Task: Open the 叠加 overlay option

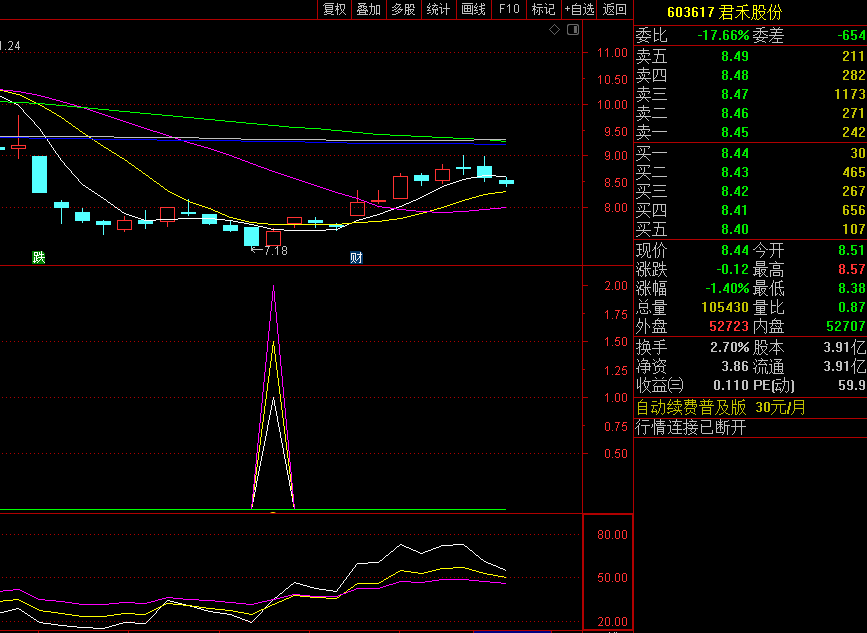Action: (369, 9)
